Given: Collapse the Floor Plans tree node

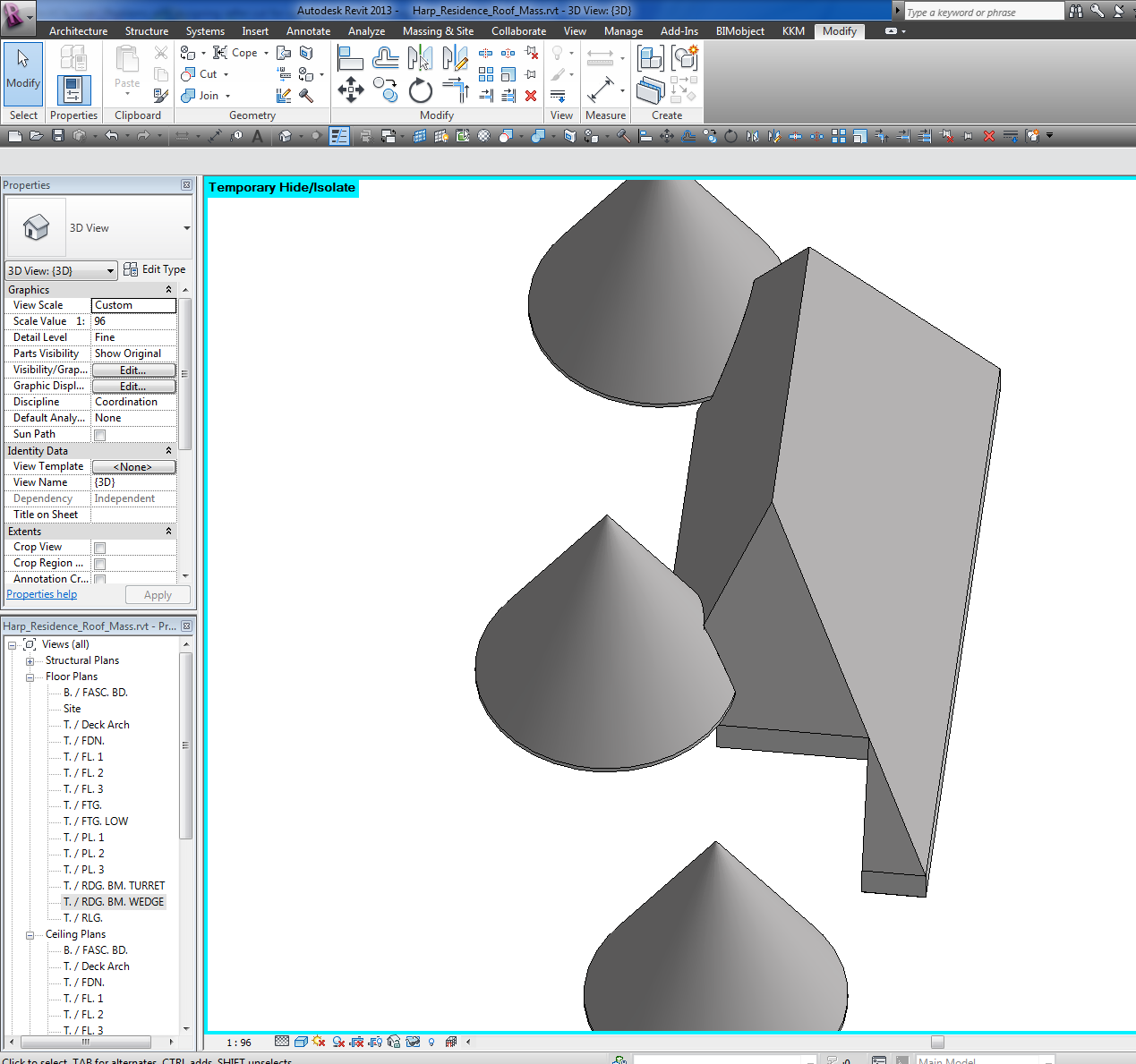Looking at the screenshot, I should [x=30, y=677].
